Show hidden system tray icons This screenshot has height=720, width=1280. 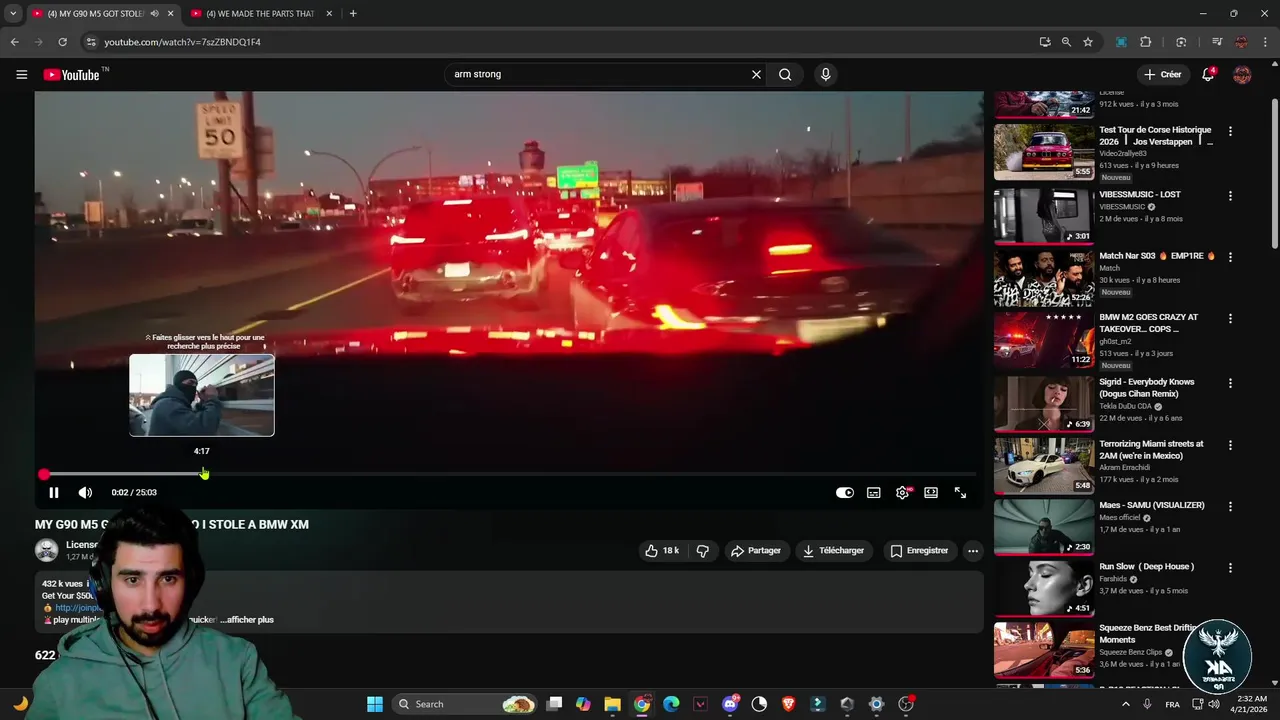pos(1126,704)
